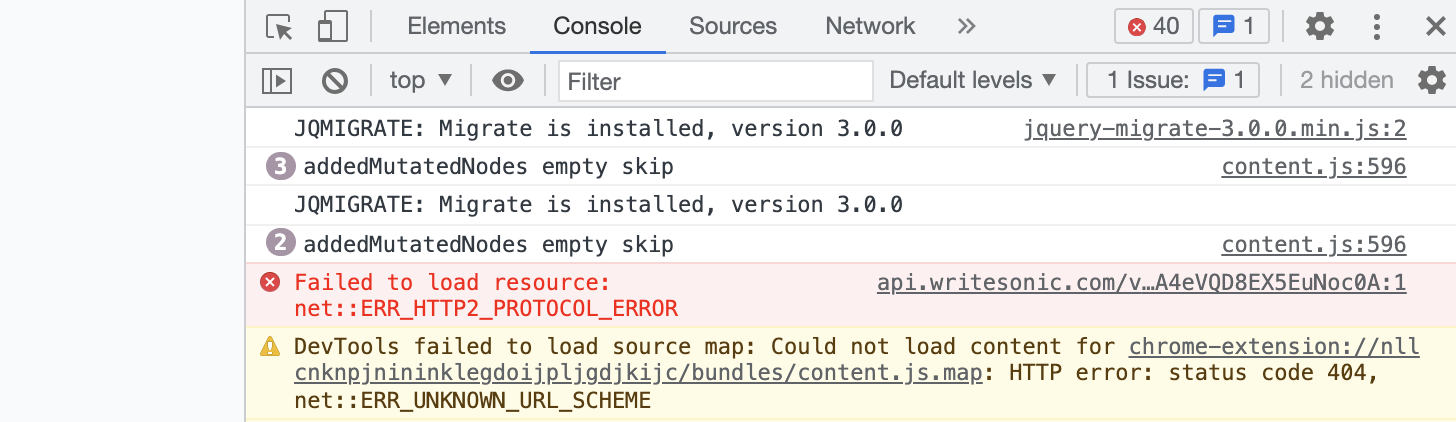
Task: Open console settings gear beside 2 hidden
Action: [1432, 80]
